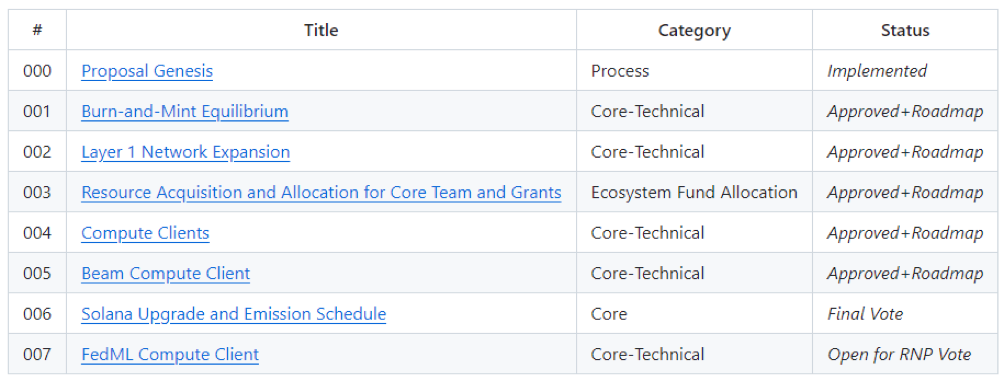Open Solana Upgrade and Emission Schedule link
Viewport: 1004px width, 381px height.
point(233,314)
